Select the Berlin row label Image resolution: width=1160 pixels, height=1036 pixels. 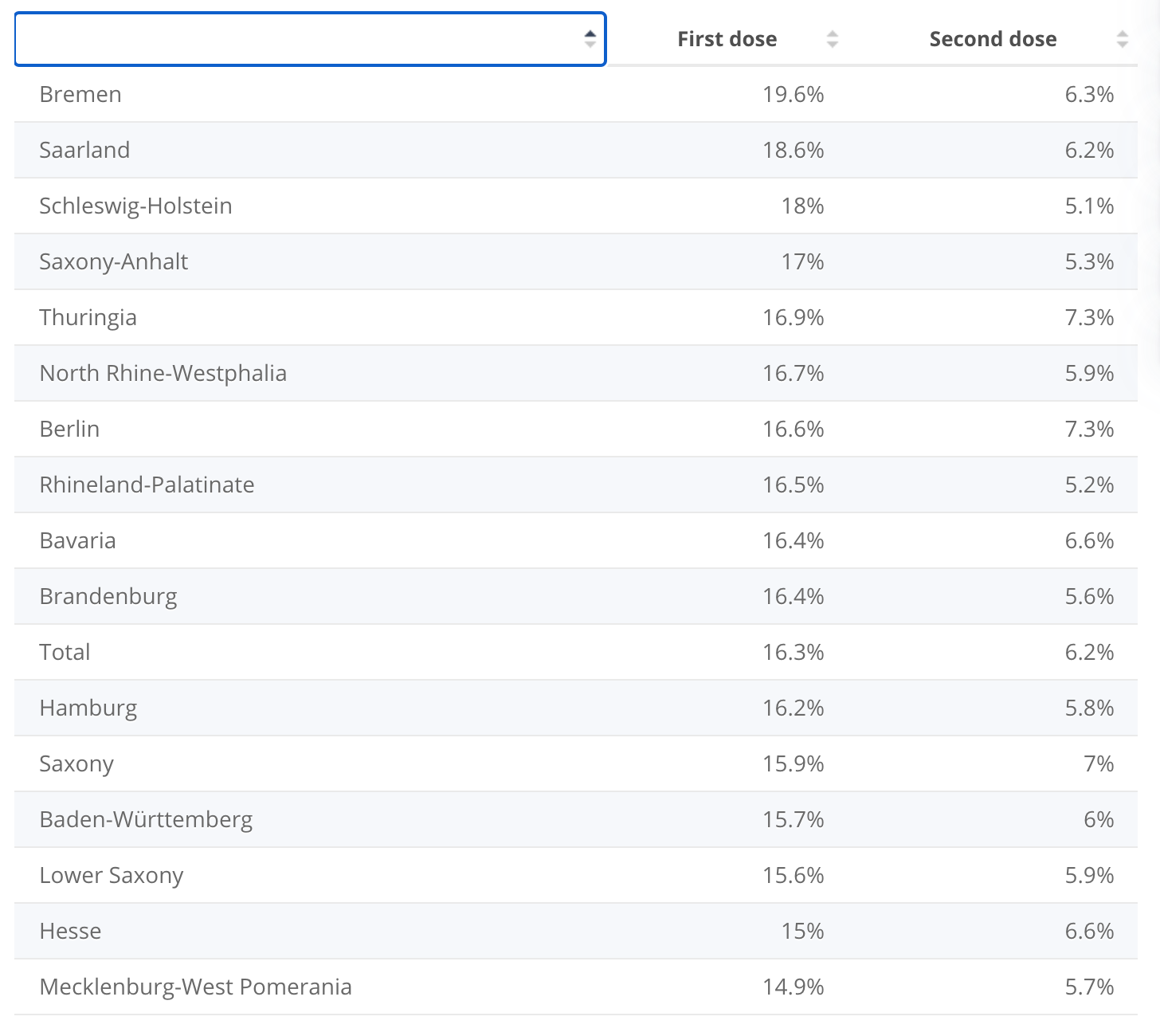coord(69,429)
